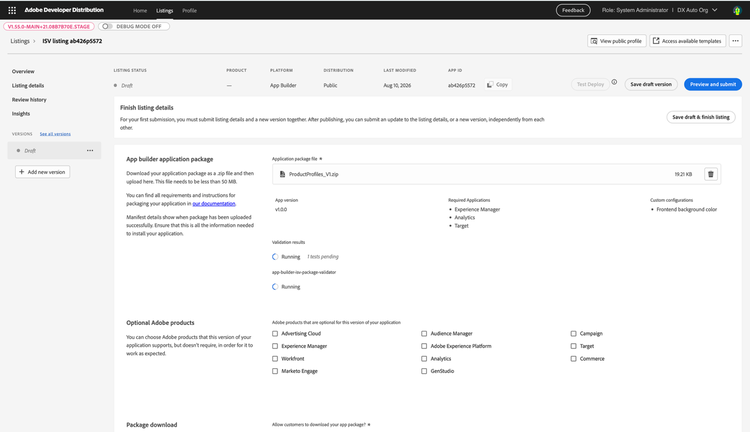The image size is (750, 432).
Task: Check the Campaign checkbox
Action: coord(573,333)
